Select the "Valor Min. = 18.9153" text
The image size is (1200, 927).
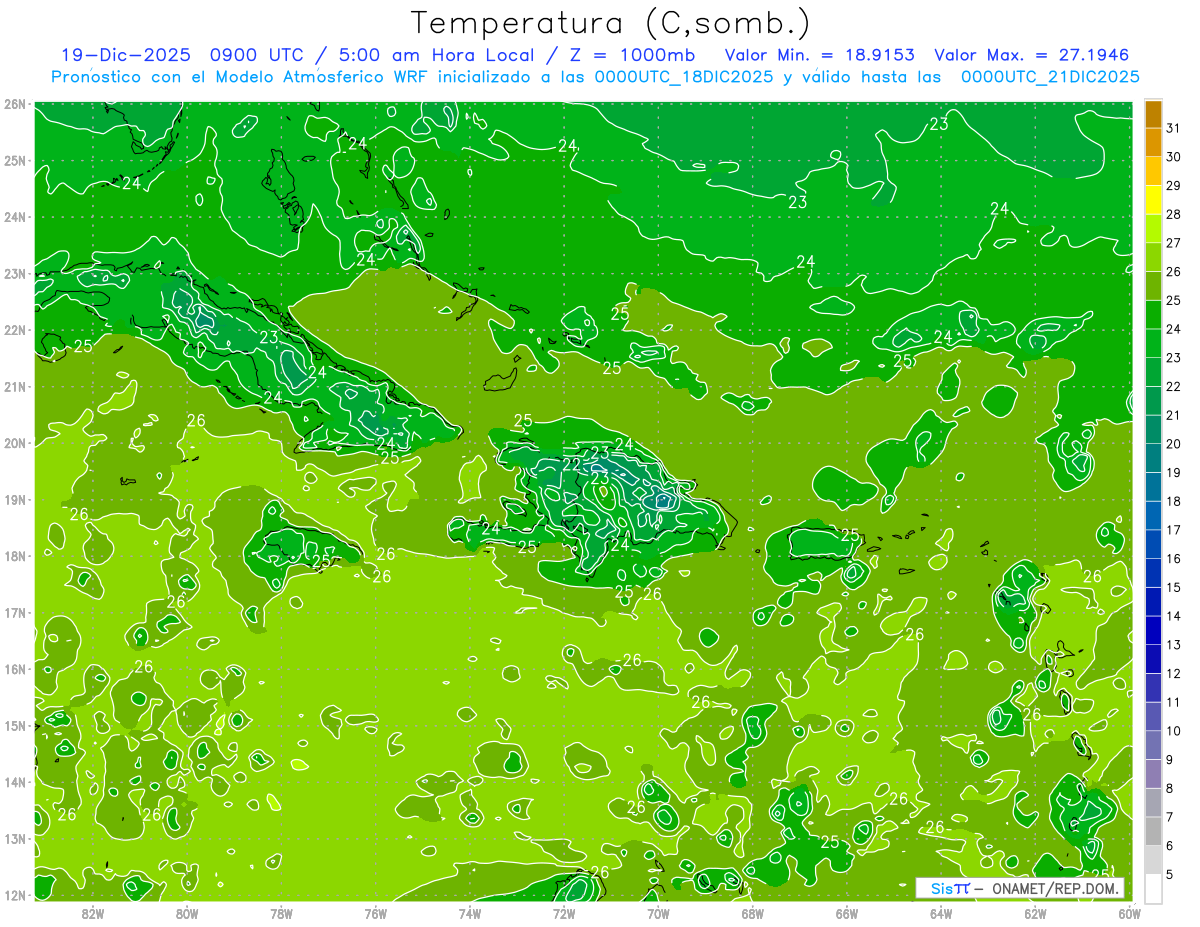tap(820, 55)
